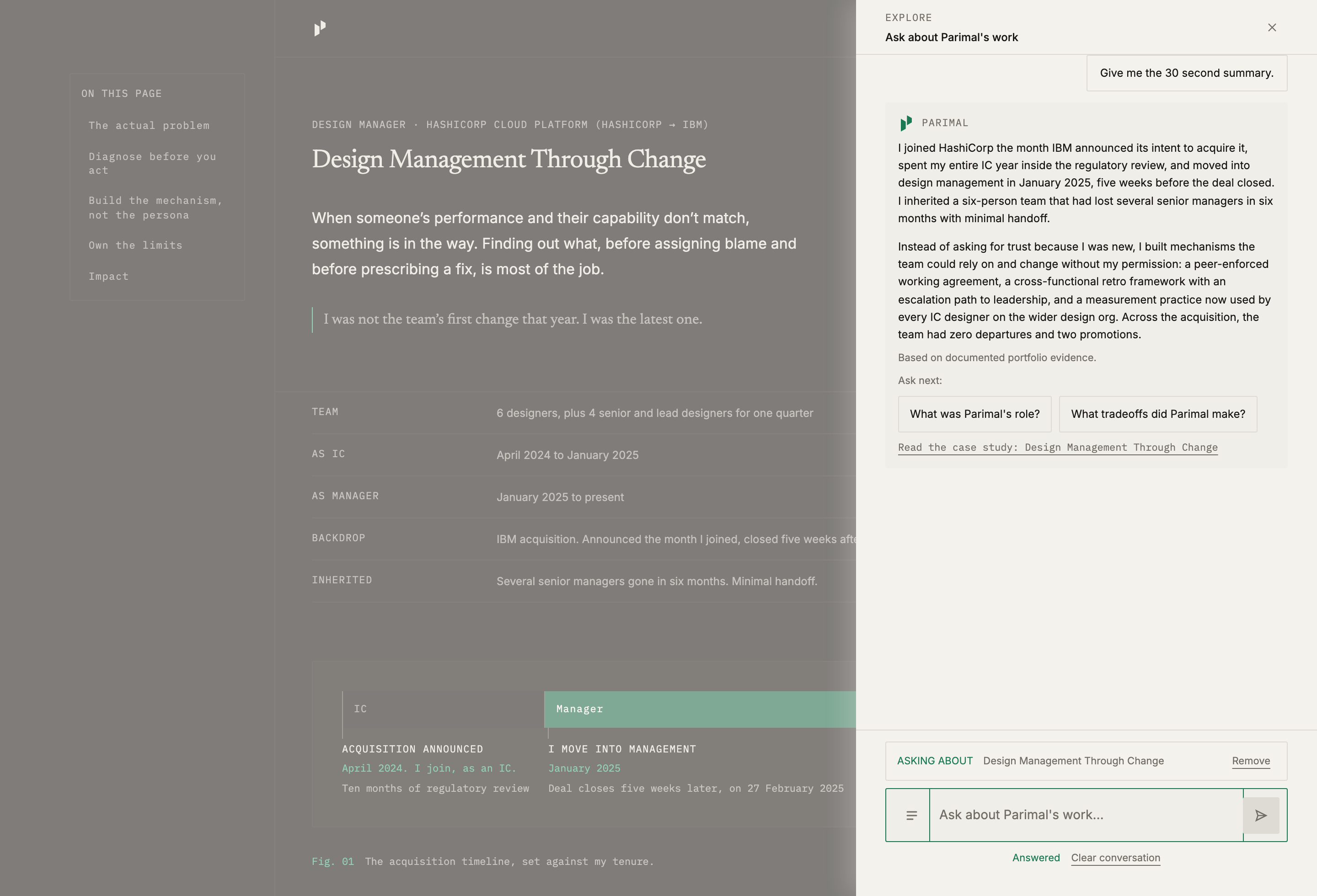
Task: Click the 'Answered' status text
Action: [x=1036, y=858]
